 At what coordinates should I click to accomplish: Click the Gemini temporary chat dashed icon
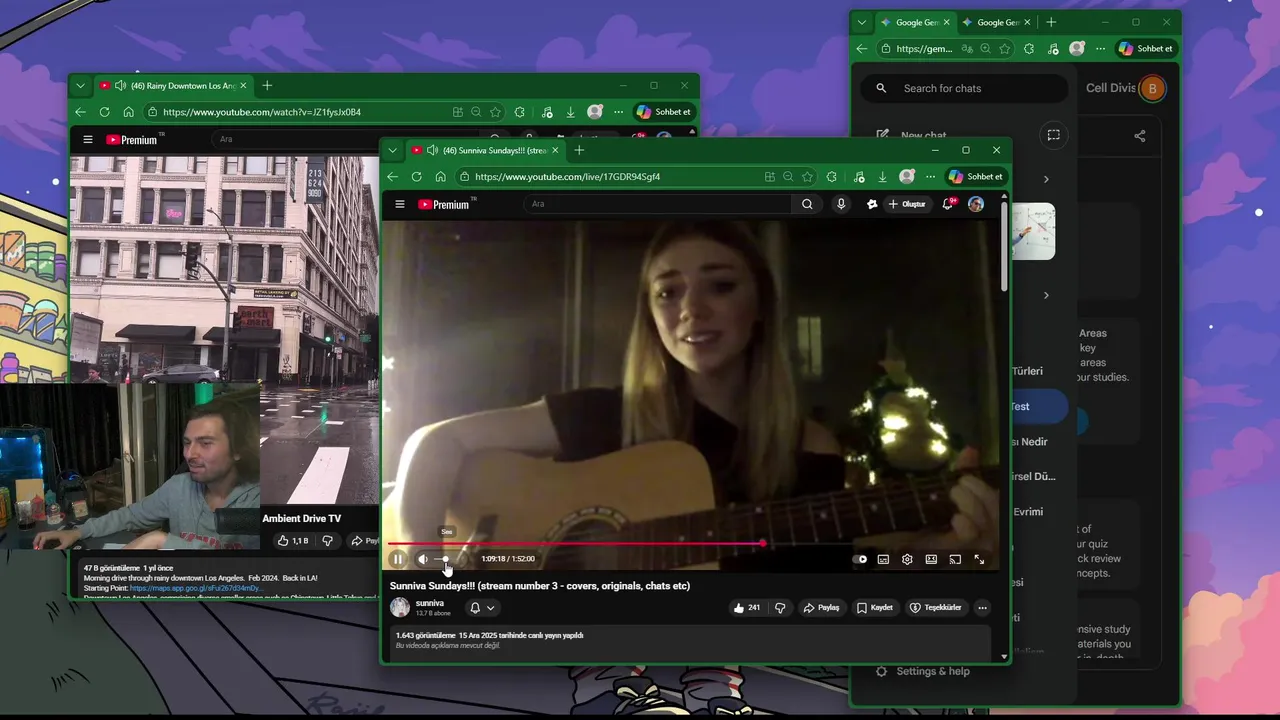(1053, 135)
